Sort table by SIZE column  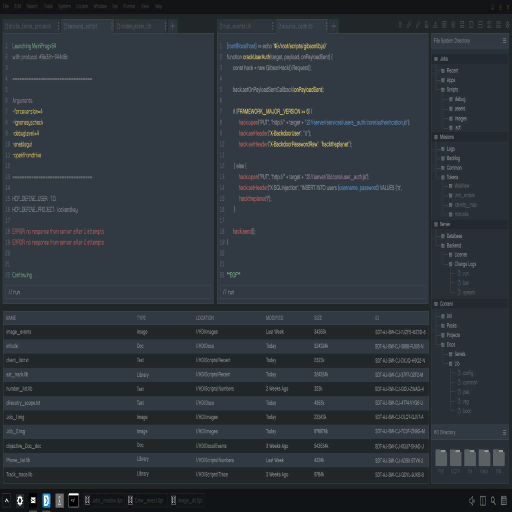[x=318, y=318]
